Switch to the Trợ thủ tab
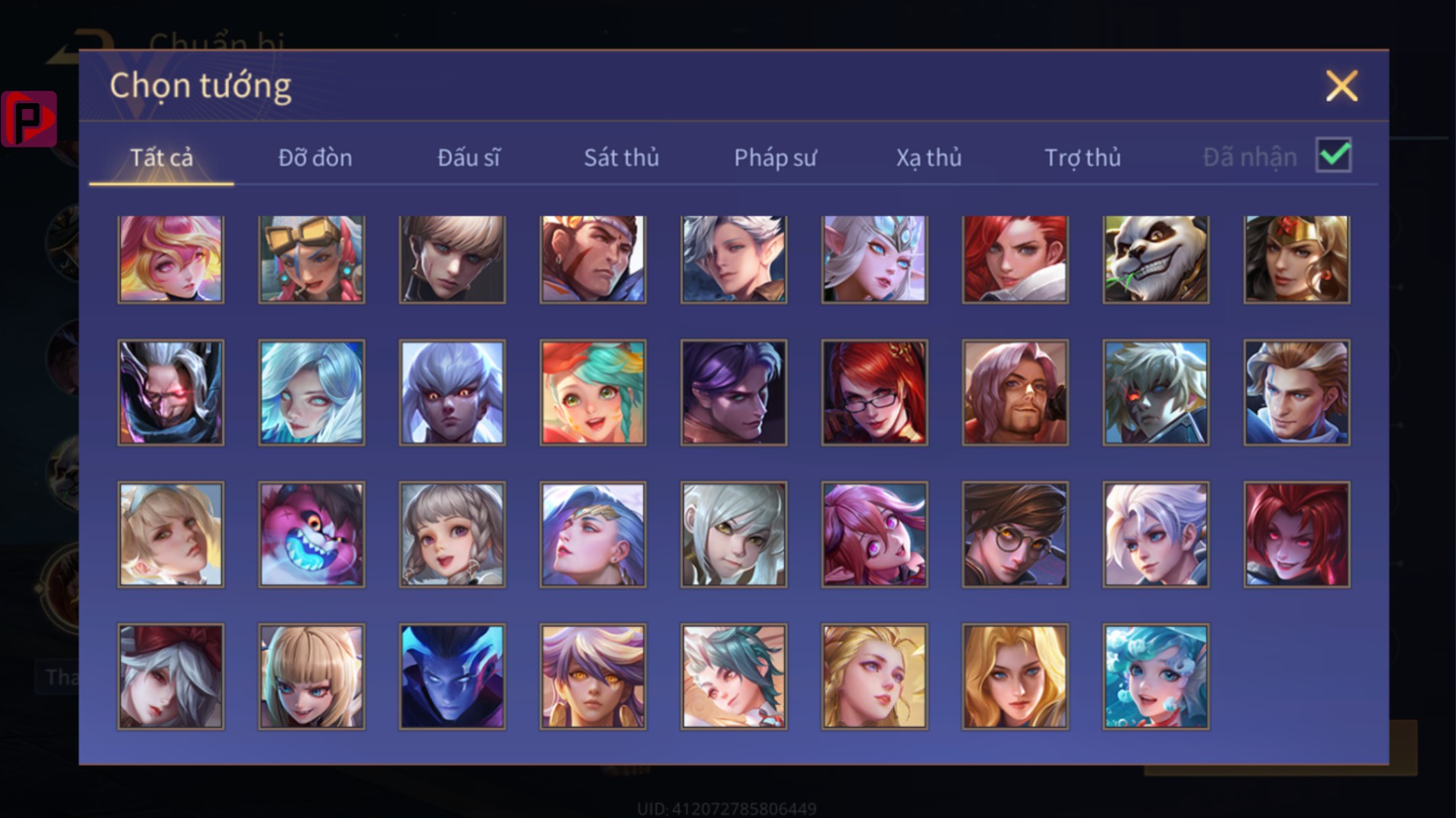The image size is (1456, 818). pos(1083,157)
